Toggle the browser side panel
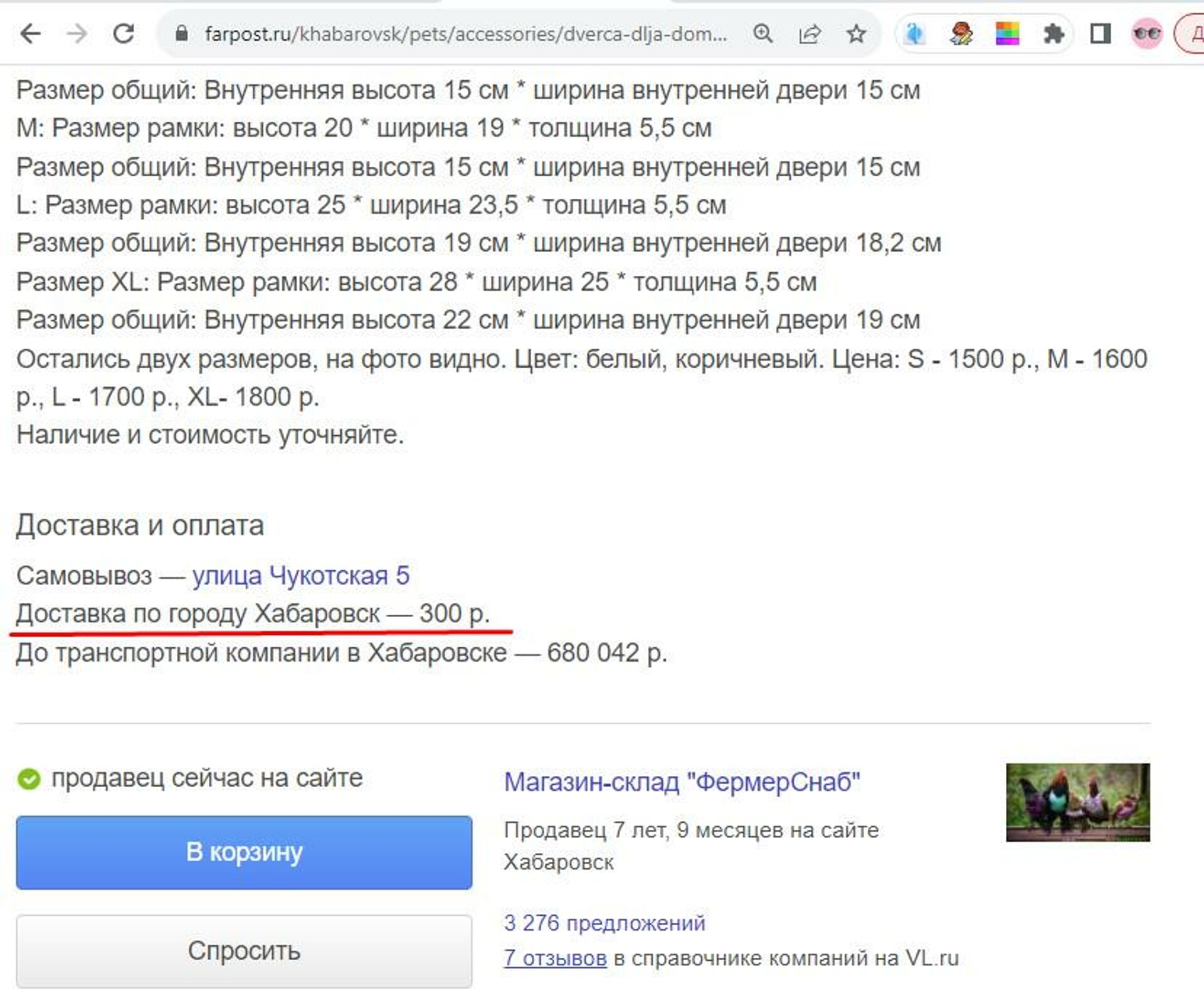Viewport: 1204px width, 996px height. coord(1101,33)
